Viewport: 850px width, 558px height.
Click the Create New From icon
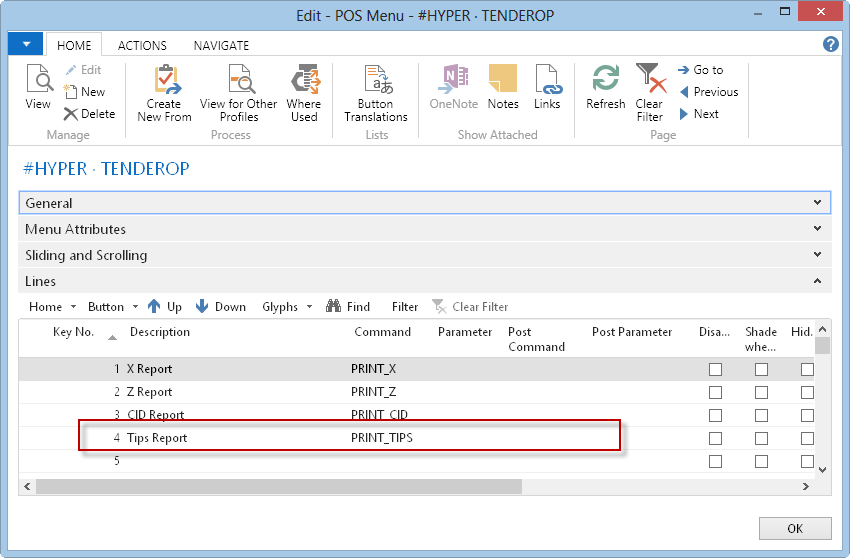(x=164, y=80)
